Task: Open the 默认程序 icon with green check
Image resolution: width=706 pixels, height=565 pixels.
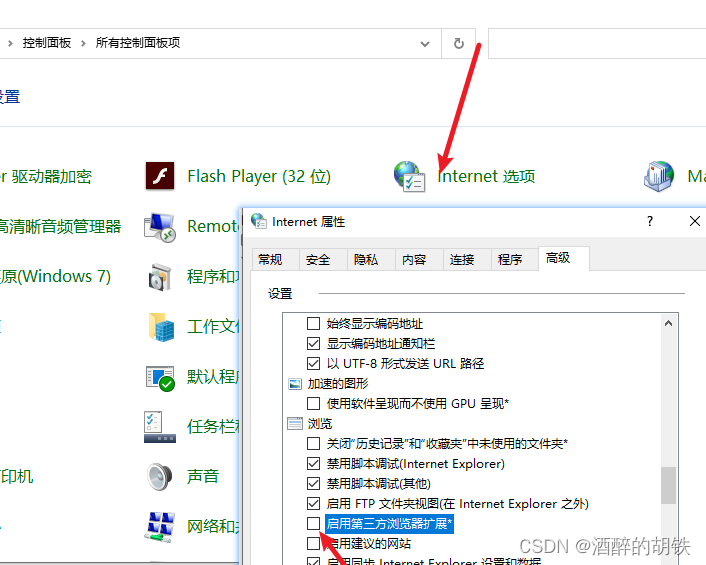Action: 160,378
